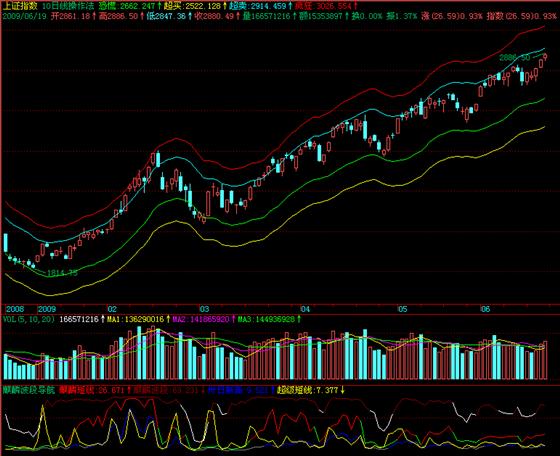Jump to month 06 on time axis
Image resolution: width=560 pixels, height=456 pixels.
click(486, 309)
